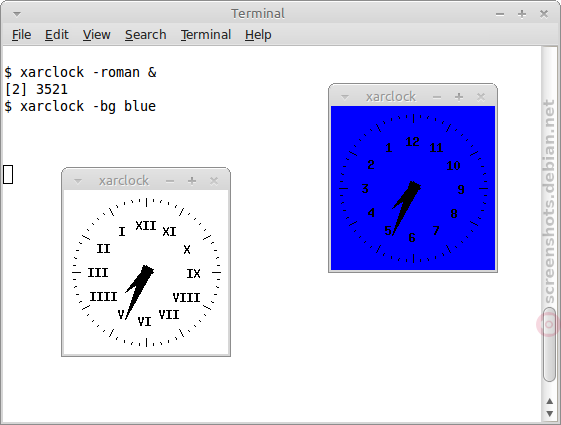Screen dimensions: 561x425
Task: Open the Search menu
Action: (x=146, y=35)
